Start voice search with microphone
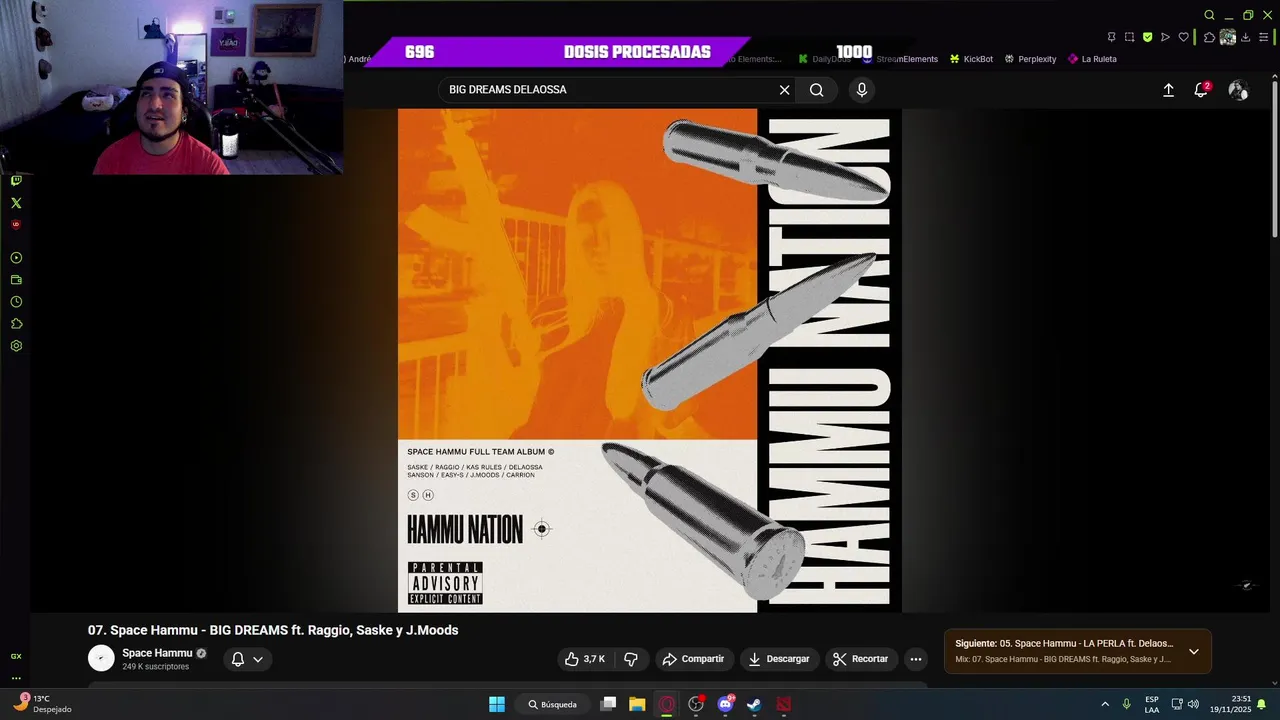 pos(862,90)
